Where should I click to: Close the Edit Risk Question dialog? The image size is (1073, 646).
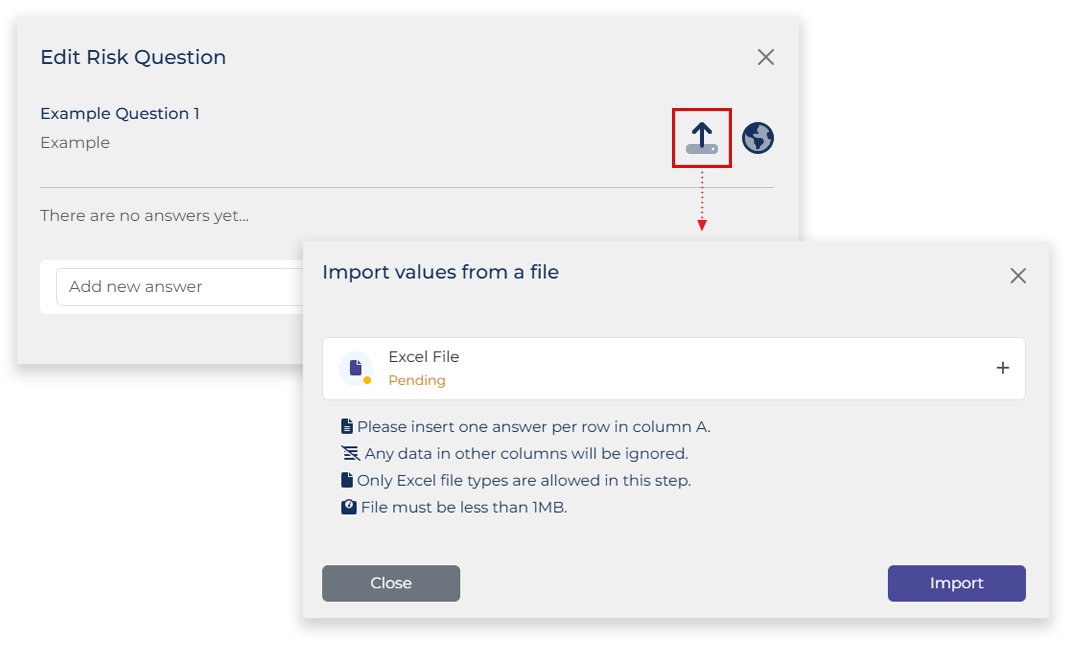click(x=766, y=57)
